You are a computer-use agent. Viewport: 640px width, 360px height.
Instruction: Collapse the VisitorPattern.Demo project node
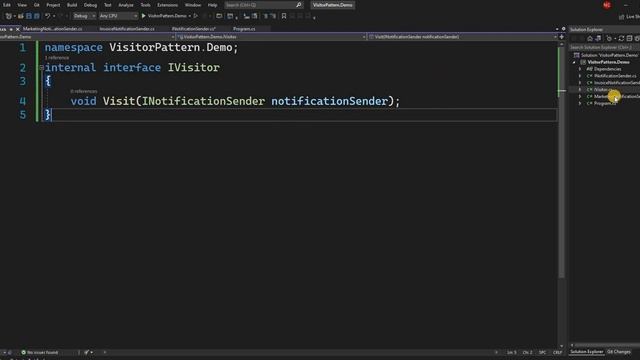pos(574,62)
